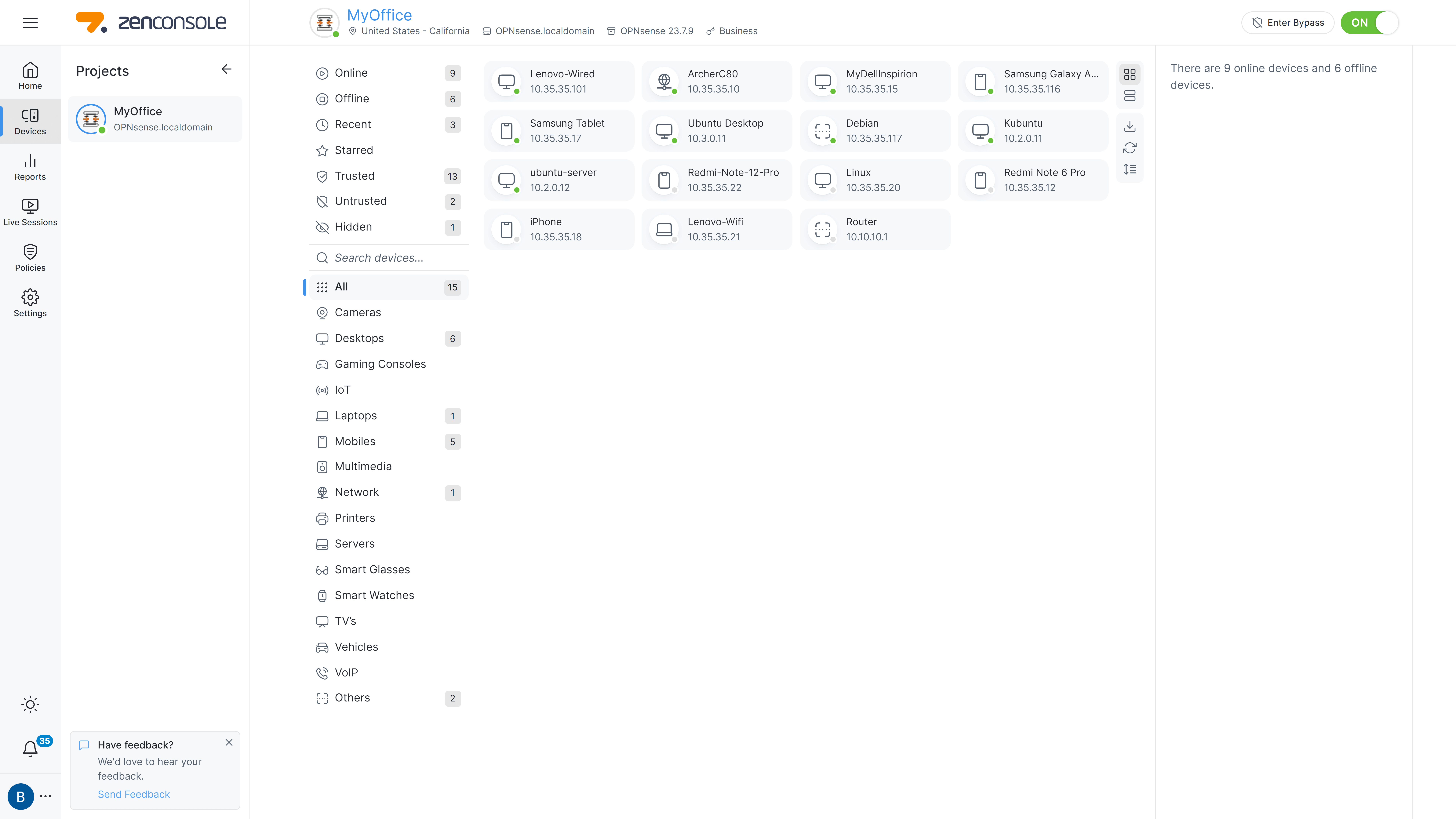Go to Home in sidebar
1456x819 pixels.
(30, 76)
